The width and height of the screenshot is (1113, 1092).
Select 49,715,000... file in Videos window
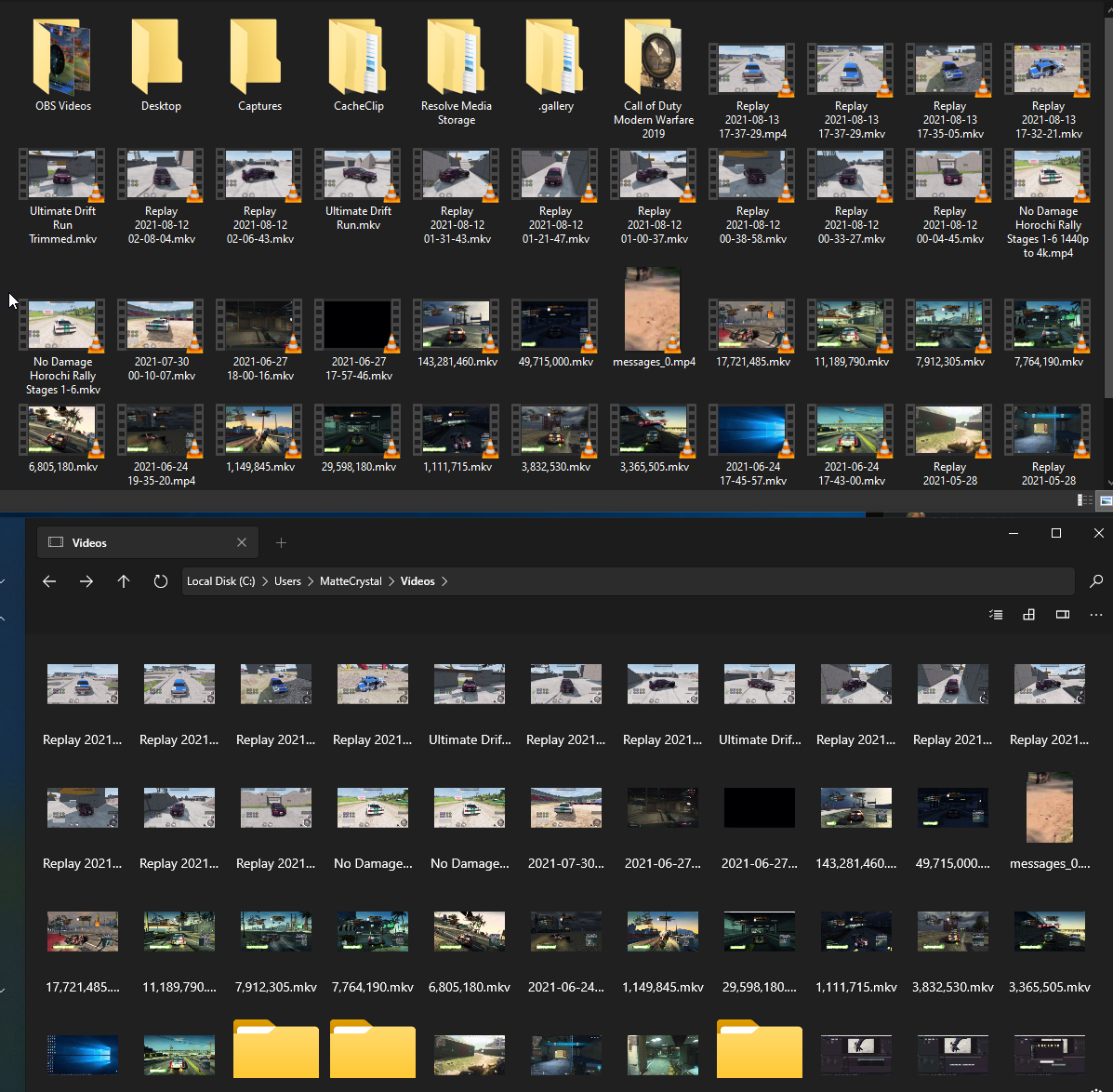952,828
